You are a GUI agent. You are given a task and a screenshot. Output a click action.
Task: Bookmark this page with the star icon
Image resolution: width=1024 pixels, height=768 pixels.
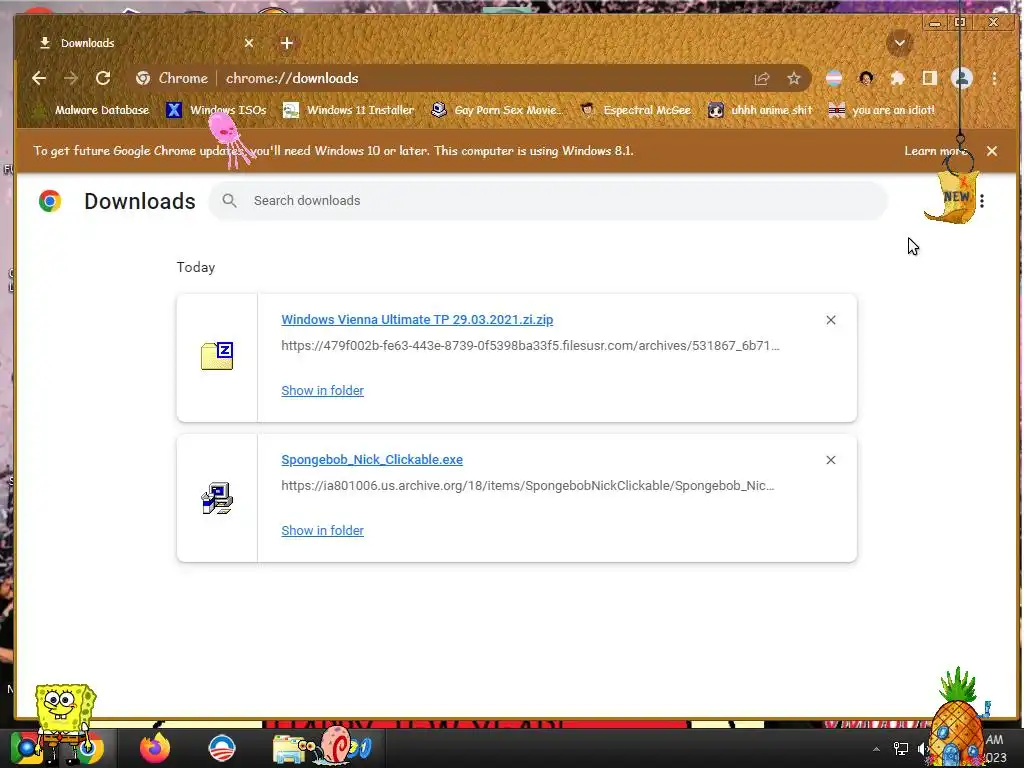coord(793,79)
